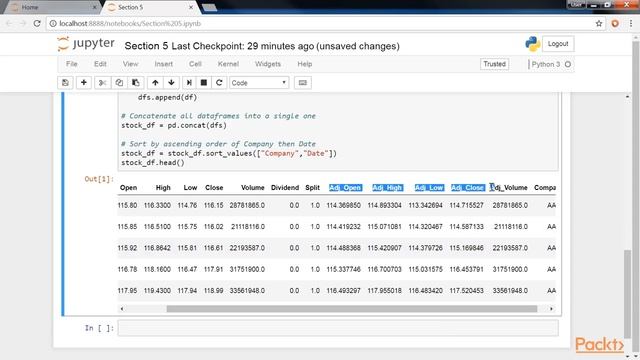
Task: Click the Trusted notebook button
Action: [494, 64]
